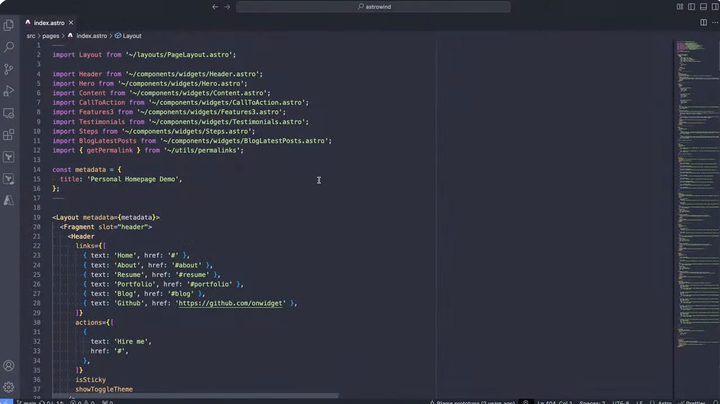Open the Explorer view
Screen dimensions: 720x404
point(9,25)
